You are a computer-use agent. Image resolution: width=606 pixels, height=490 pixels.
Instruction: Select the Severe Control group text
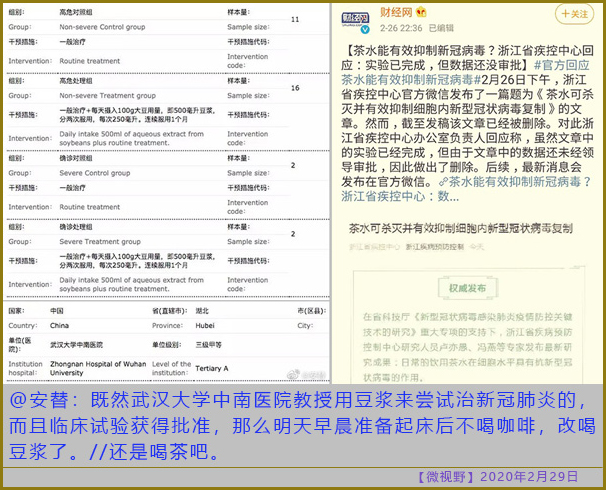(x=95, y=173)
